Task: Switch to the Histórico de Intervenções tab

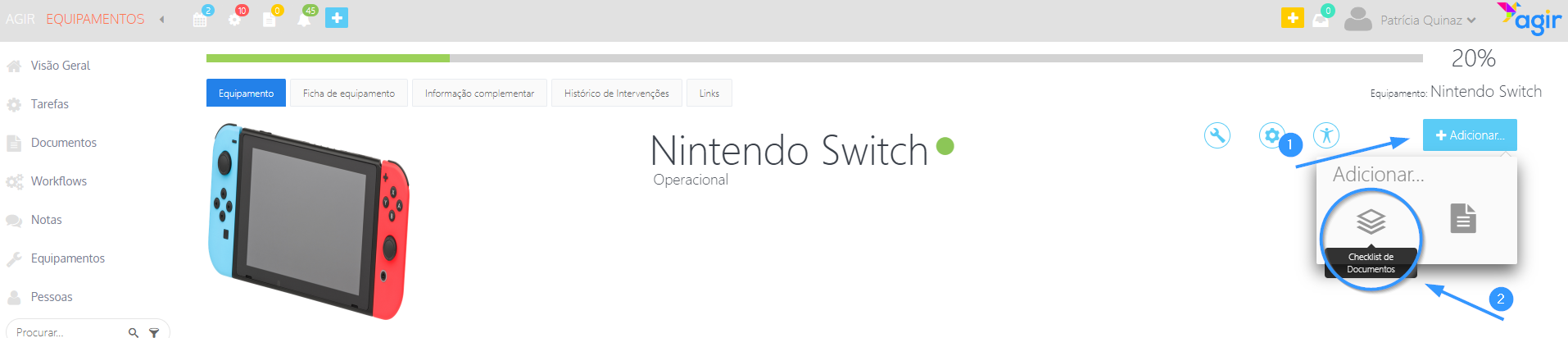Action: coord(617,93)
